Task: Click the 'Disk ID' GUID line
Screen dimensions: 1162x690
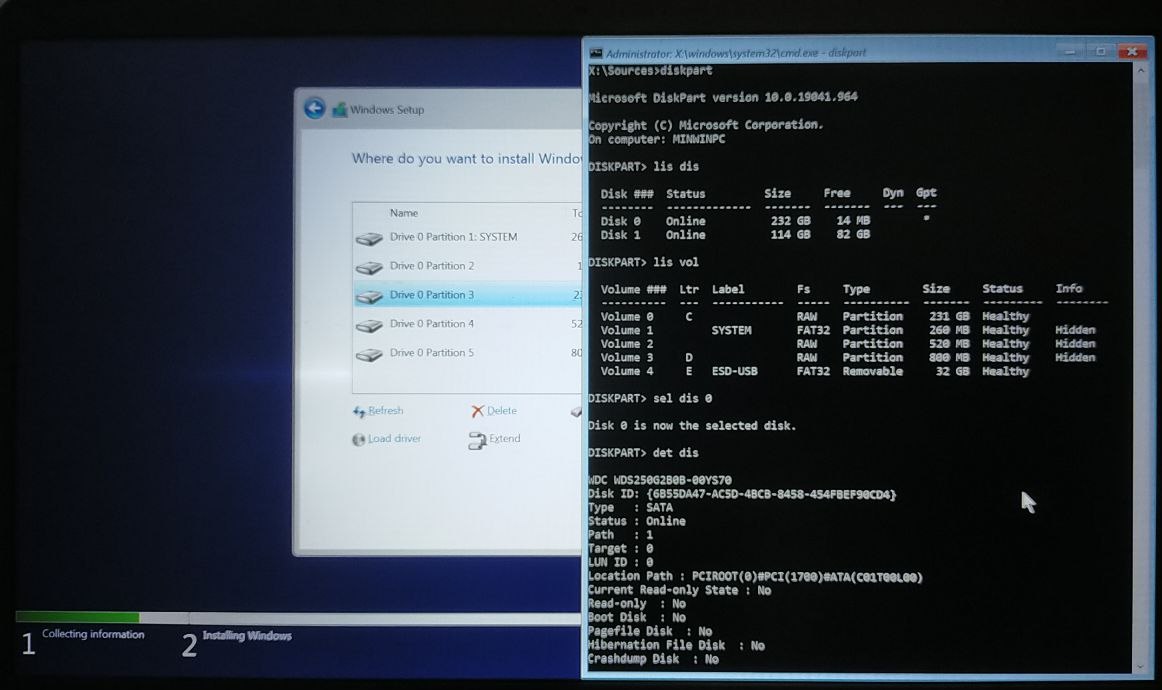Action: 742,494
